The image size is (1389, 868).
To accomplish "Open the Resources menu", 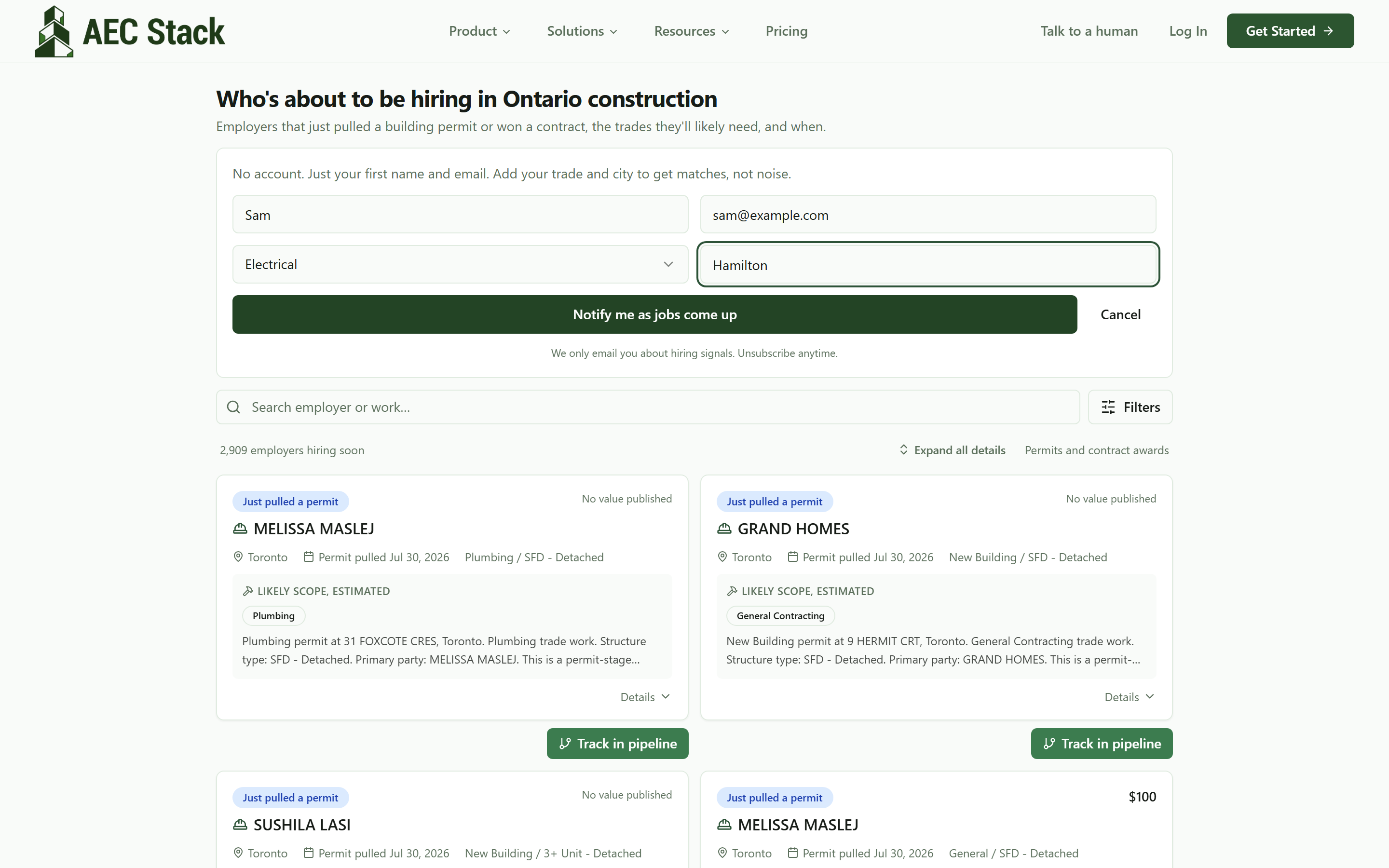I will tap(692, 31).
